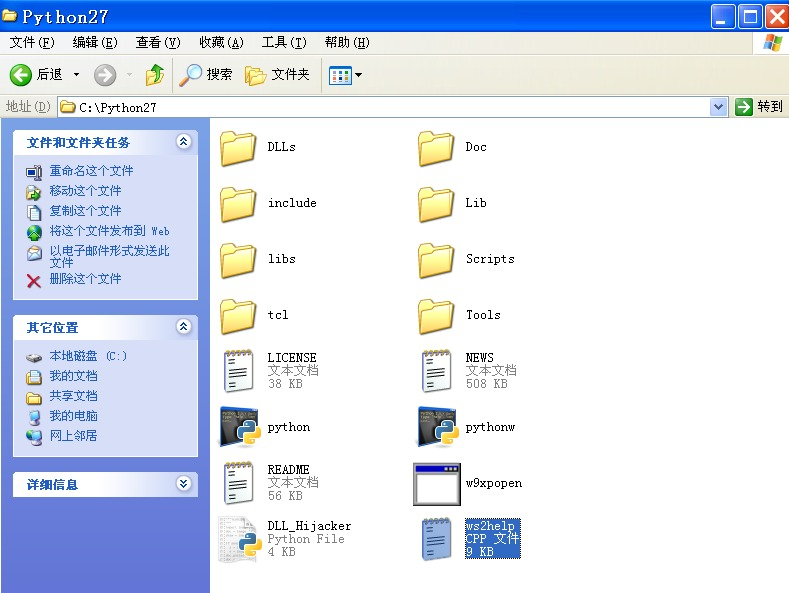This screenshot has width=789, height=593.
Task: Select the DLL_Hijacker Python file icon
Action: [240, 539]
